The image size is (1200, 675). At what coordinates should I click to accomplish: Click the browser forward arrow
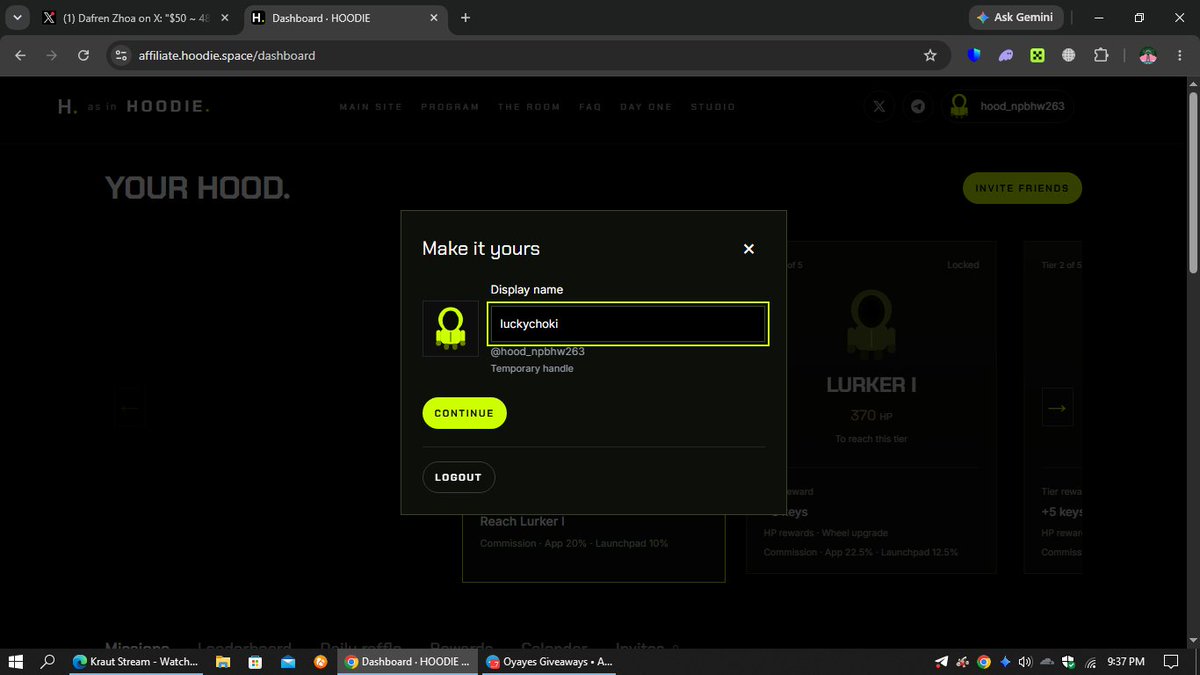pos(52,55)
